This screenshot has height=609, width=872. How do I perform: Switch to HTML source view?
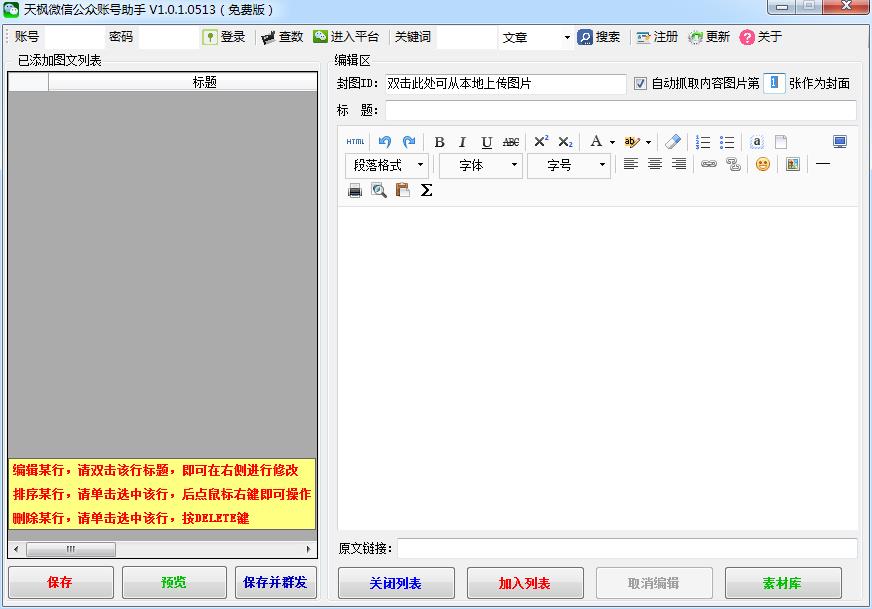click(356, 142)
